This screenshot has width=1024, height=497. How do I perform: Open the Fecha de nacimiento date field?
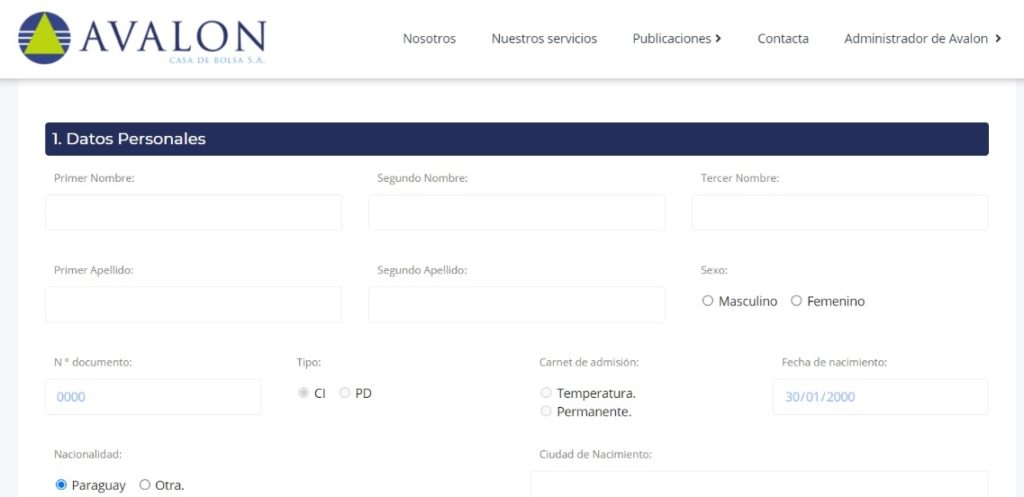pos(880,397)
